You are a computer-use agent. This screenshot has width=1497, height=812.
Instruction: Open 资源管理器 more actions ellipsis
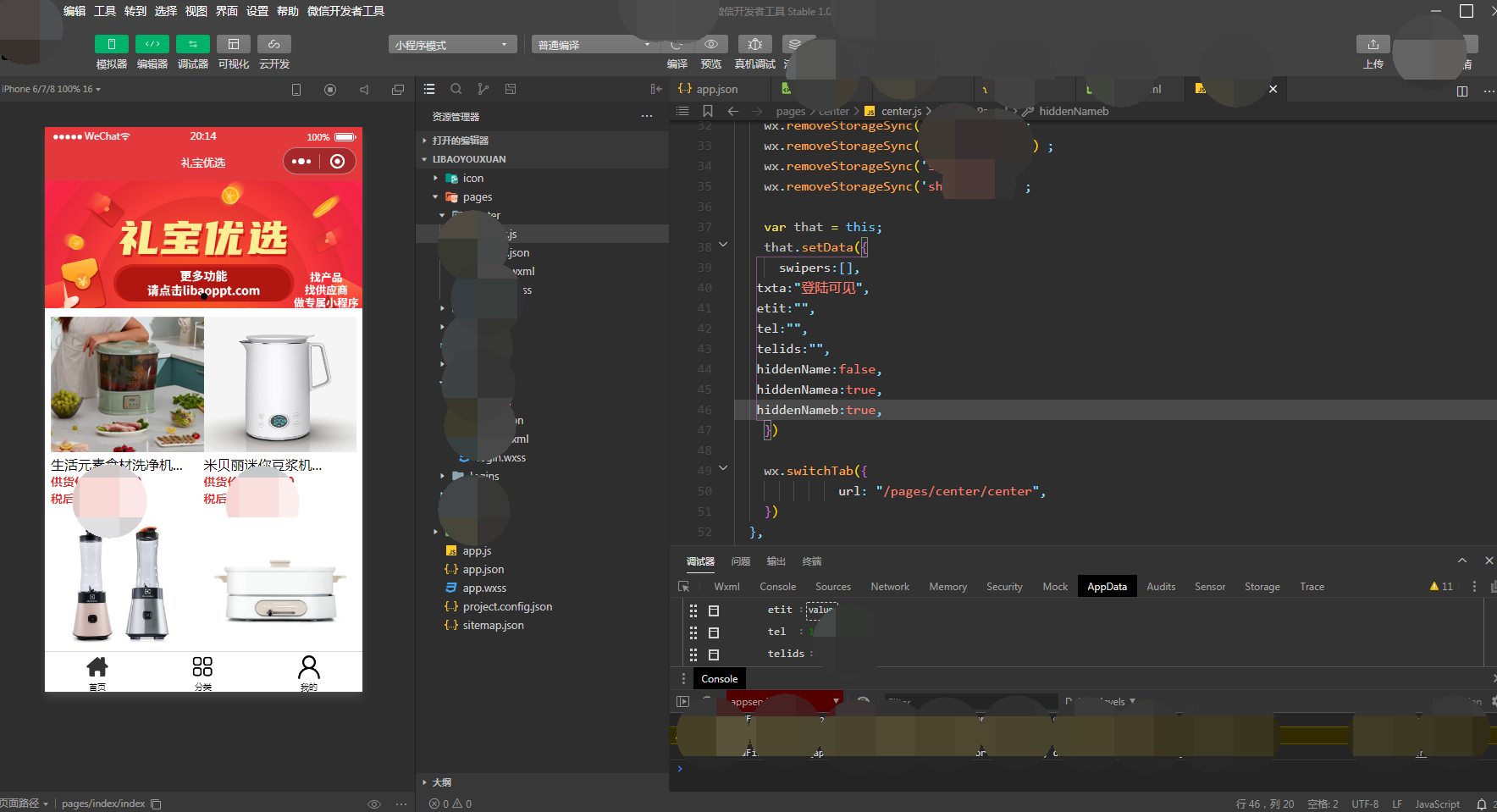coord(647,116)
